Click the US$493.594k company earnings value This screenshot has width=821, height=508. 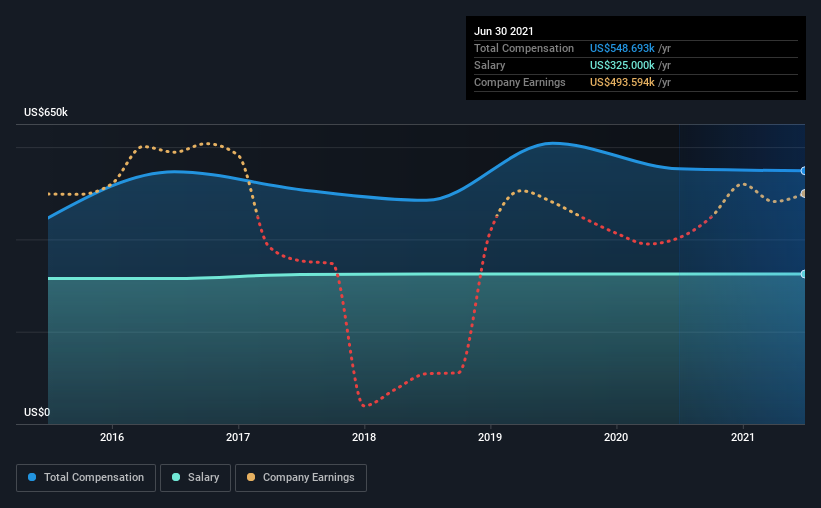click(x=622, y=82)
